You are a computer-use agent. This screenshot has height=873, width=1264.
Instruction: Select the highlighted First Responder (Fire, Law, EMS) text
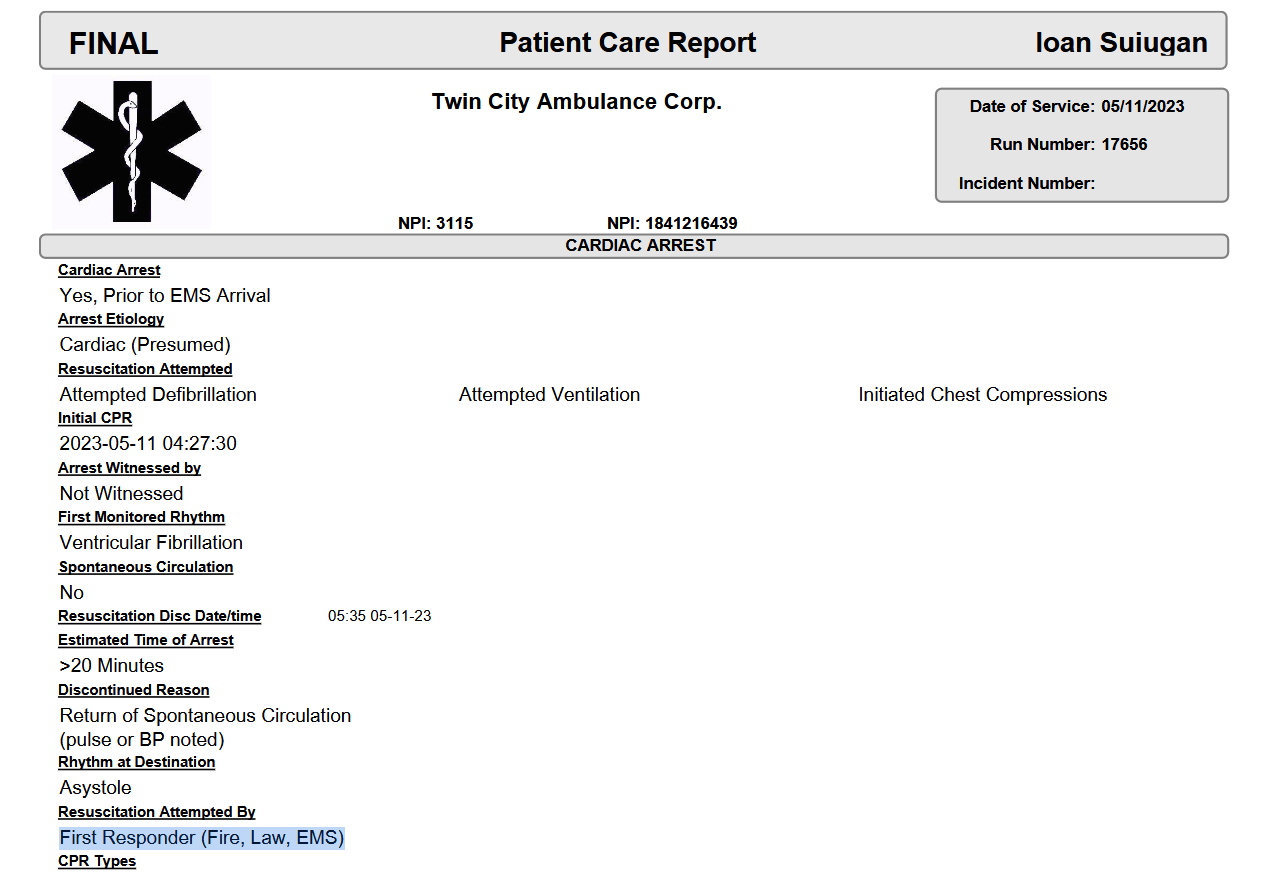pos(202,838)
